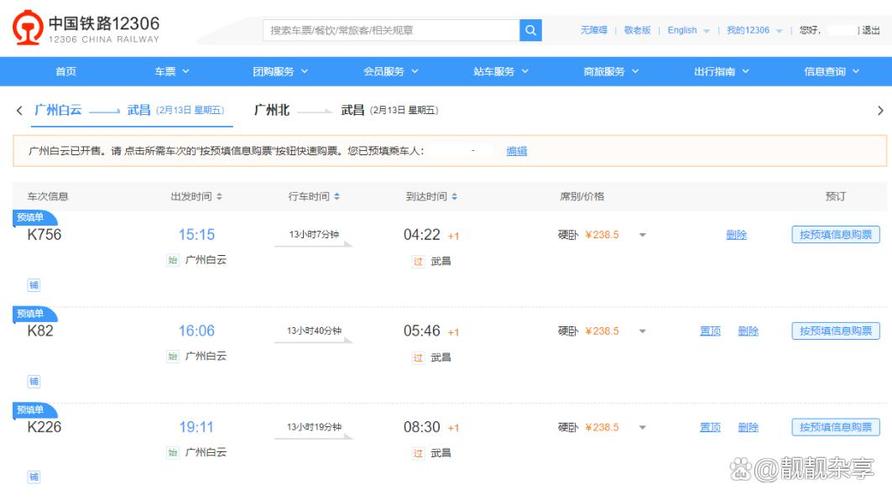This screenshot has height=500, width=892.
Task: Click the left arrow before route tabs
Action: pos(19,110)
